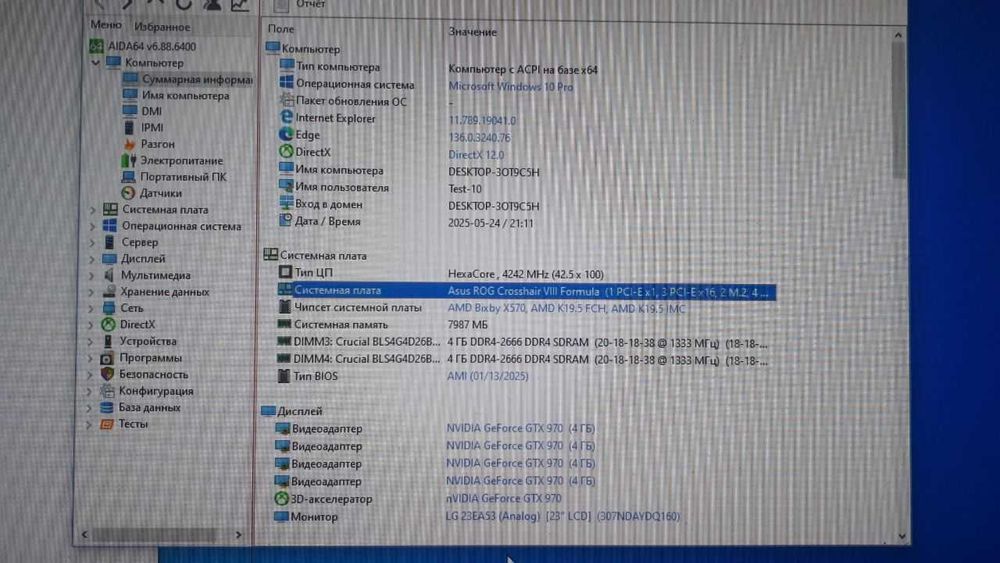Screen dimensions: 1000x563
Task: Click the Поле column header
Action: click(281, 29)
